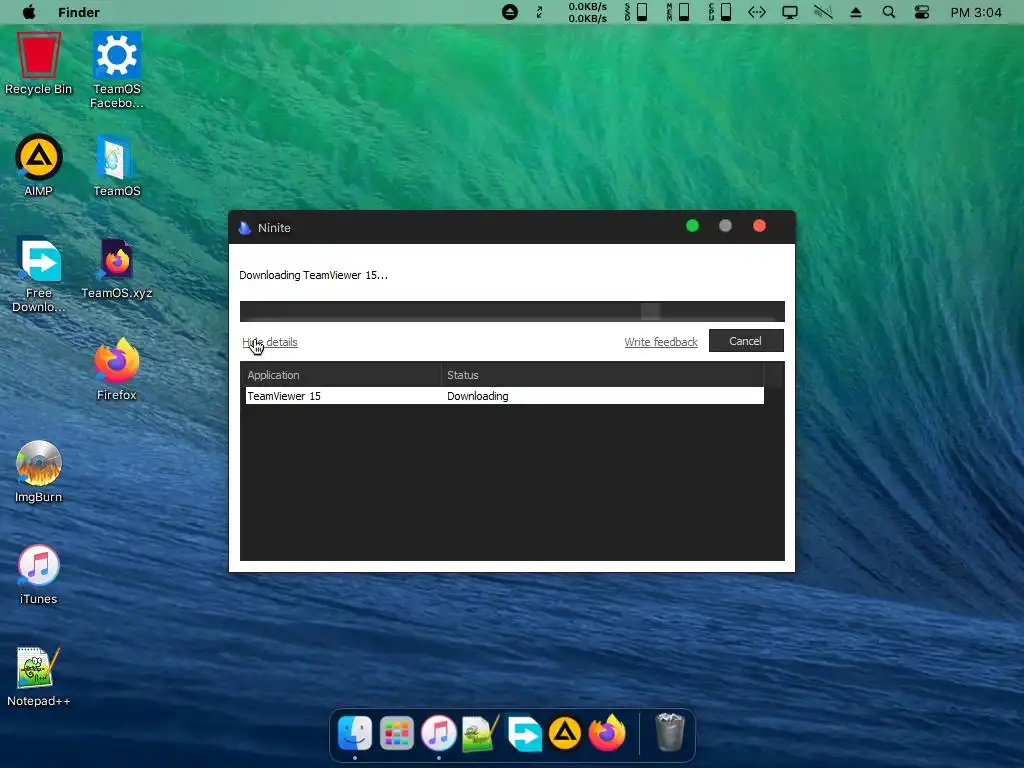Click the MEM usage indicator in menu bar
Viewport: 1024px width, 768px height.
[x=678, y=12]
